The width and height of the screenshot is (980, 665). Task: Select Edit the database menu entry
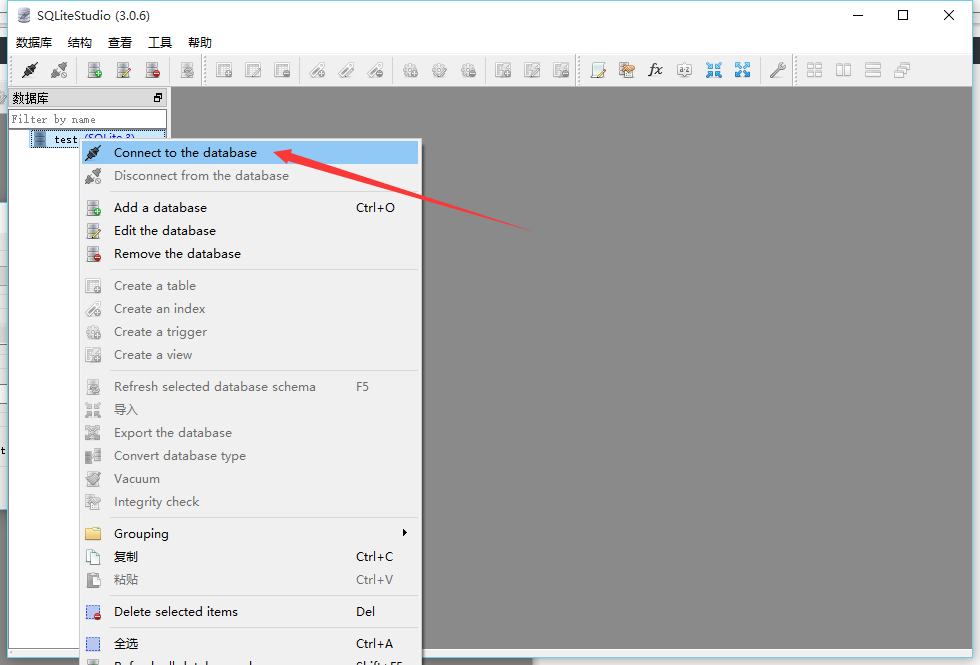[x=250, y=231]
